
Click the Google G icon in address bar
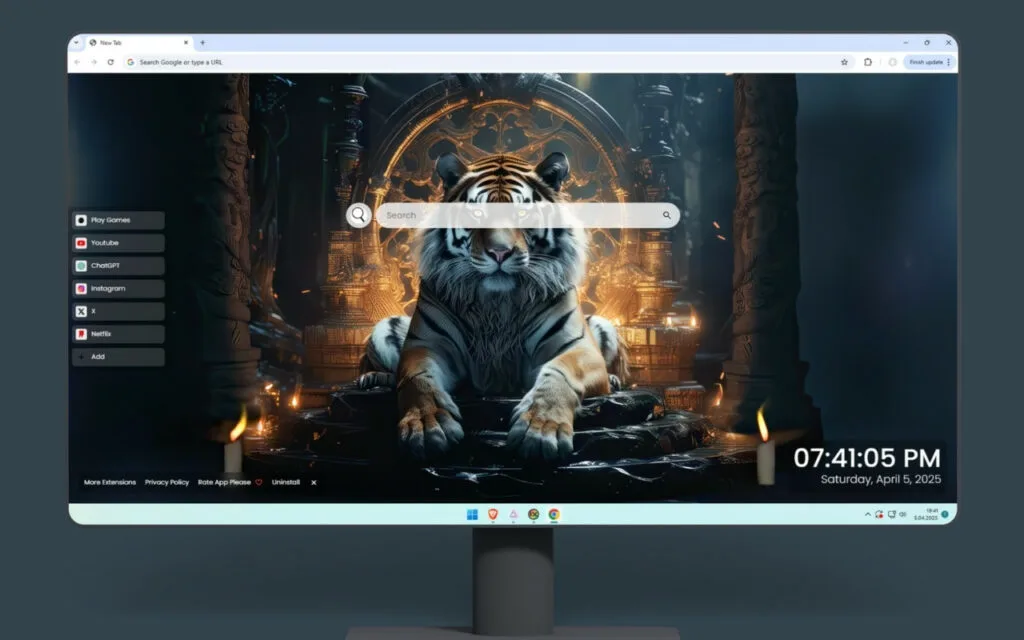point(131,62)
